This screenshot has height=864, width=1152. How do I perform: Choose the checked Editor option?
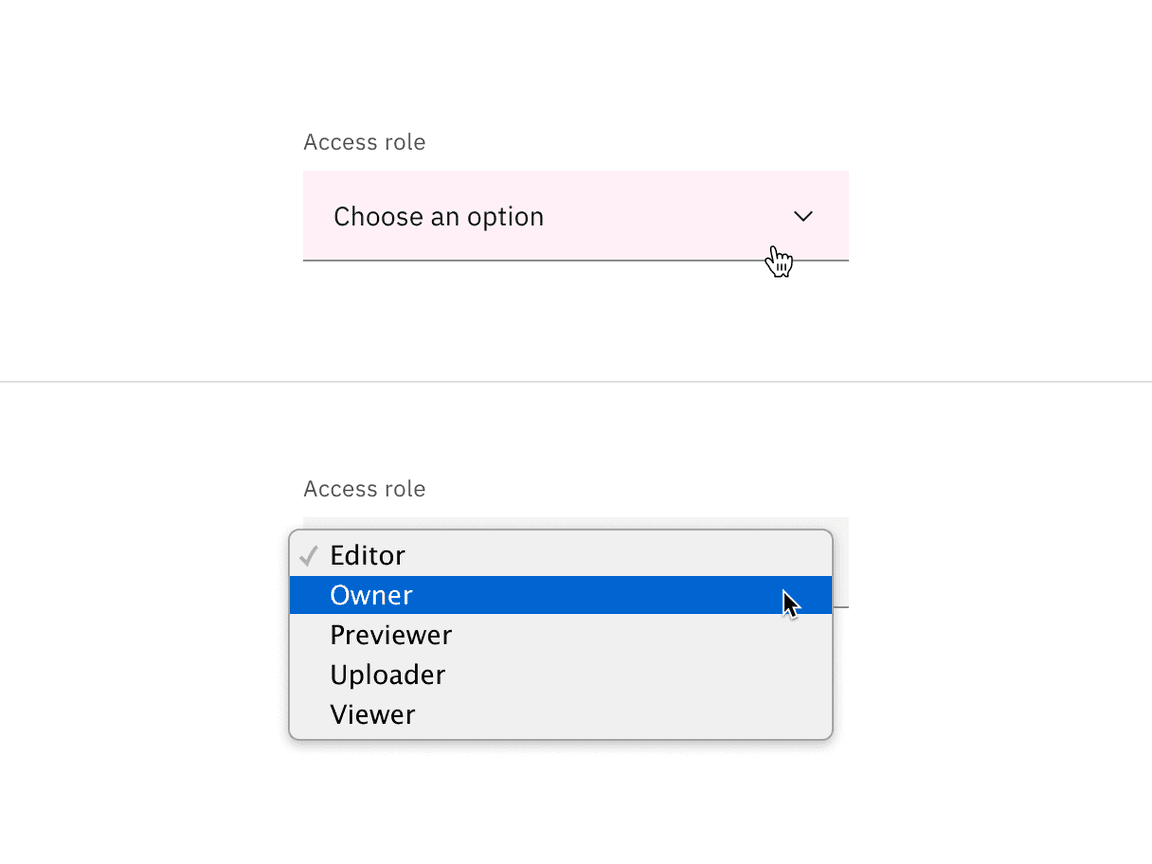368,555
